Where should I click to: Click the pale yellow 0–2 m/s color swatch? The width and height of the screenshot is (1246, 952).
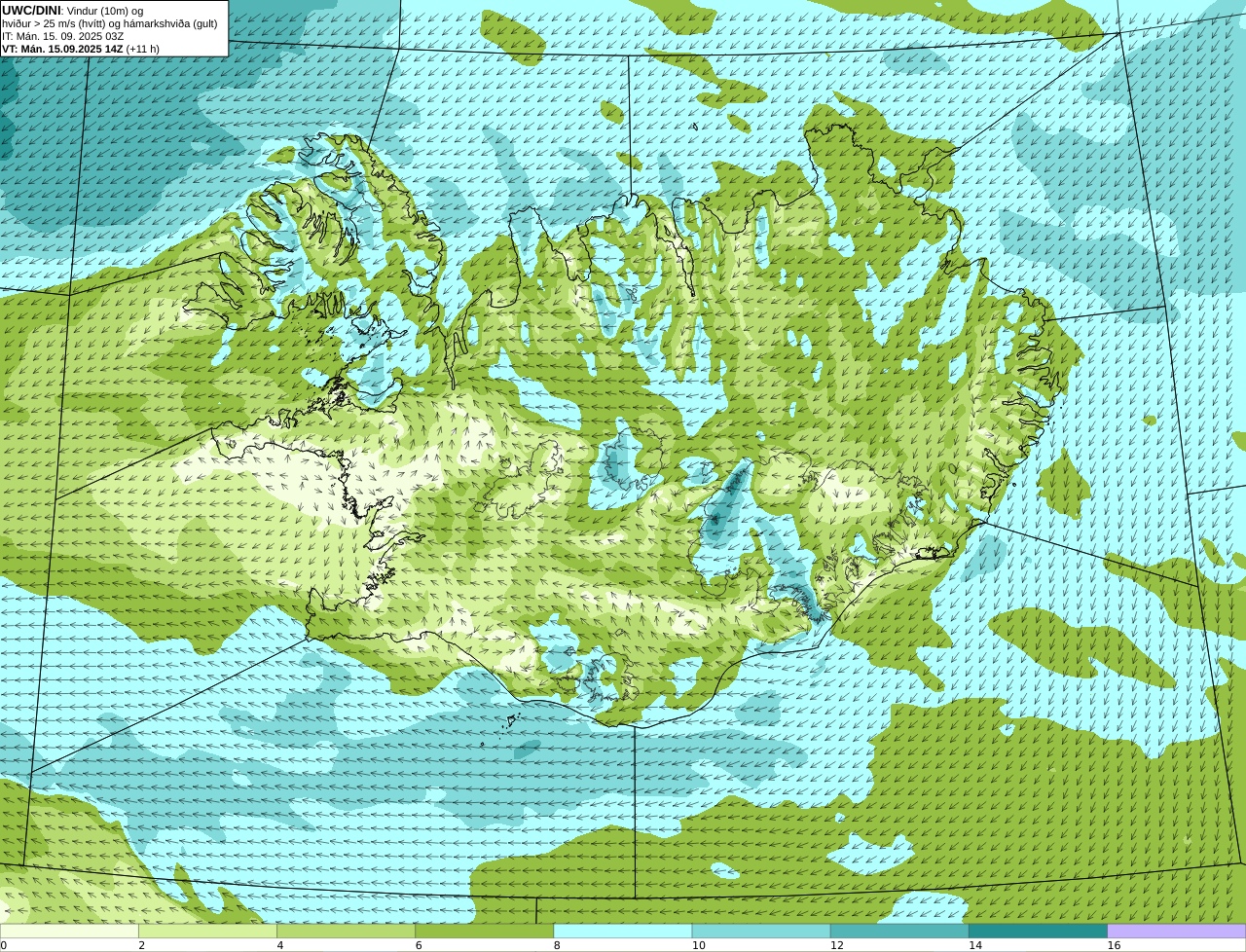69,932
